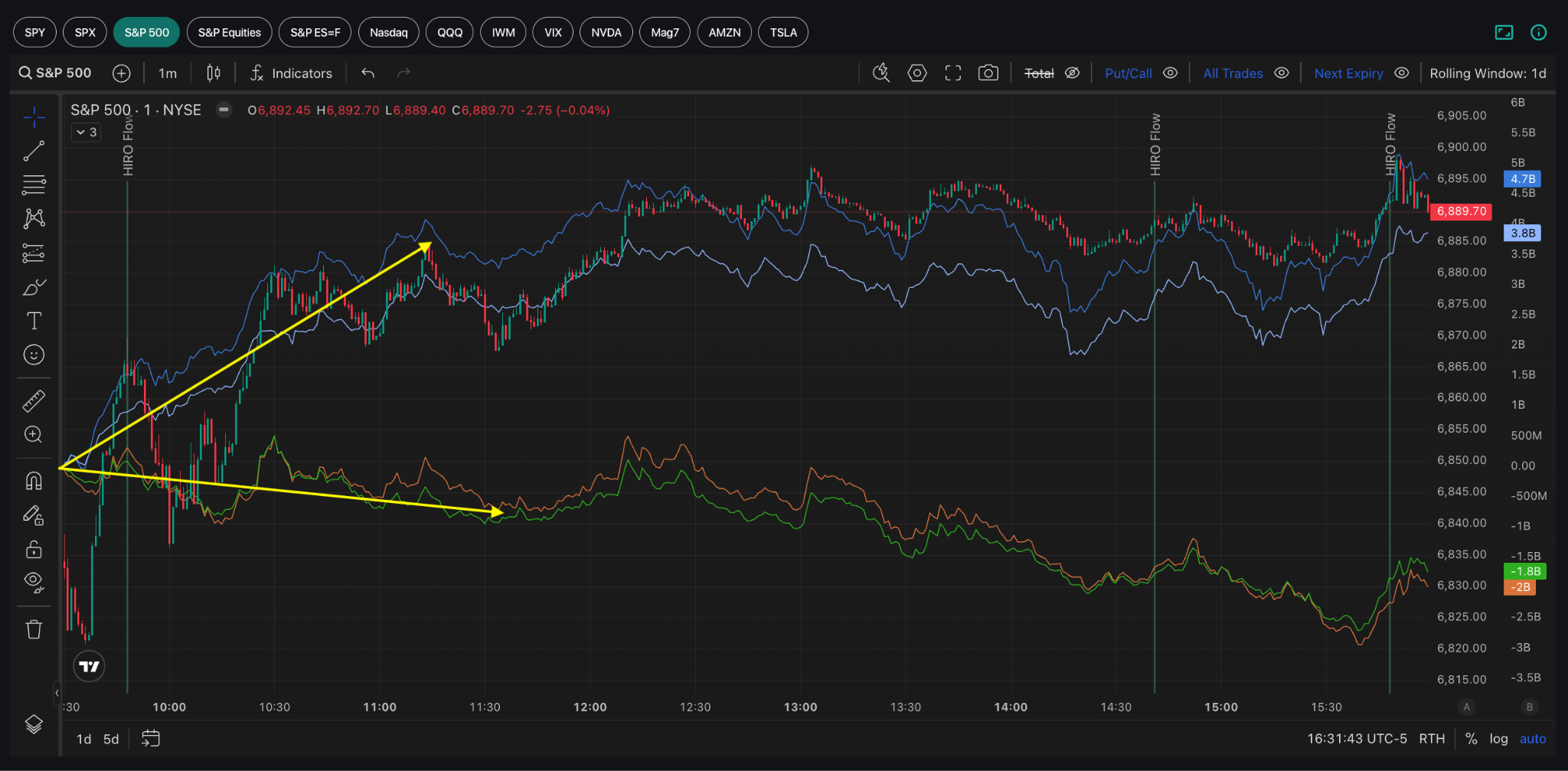
Task: Redo the chart action
Action: click(x=403, y=74)
